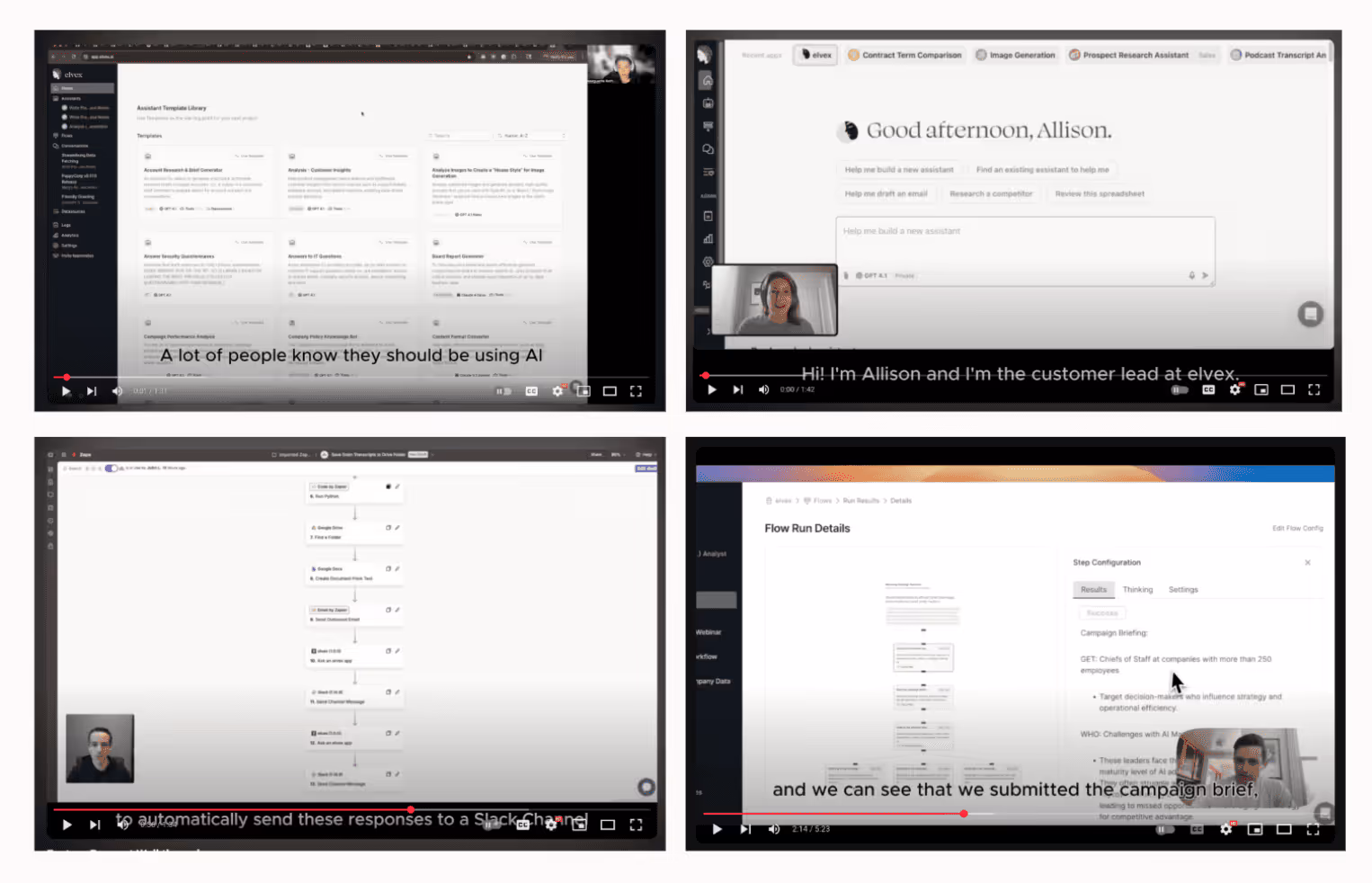The width and height of the screenshot is (1372, 883).
Task: Toggle captions on Template Library video
Action: click(x=531, y=391)
